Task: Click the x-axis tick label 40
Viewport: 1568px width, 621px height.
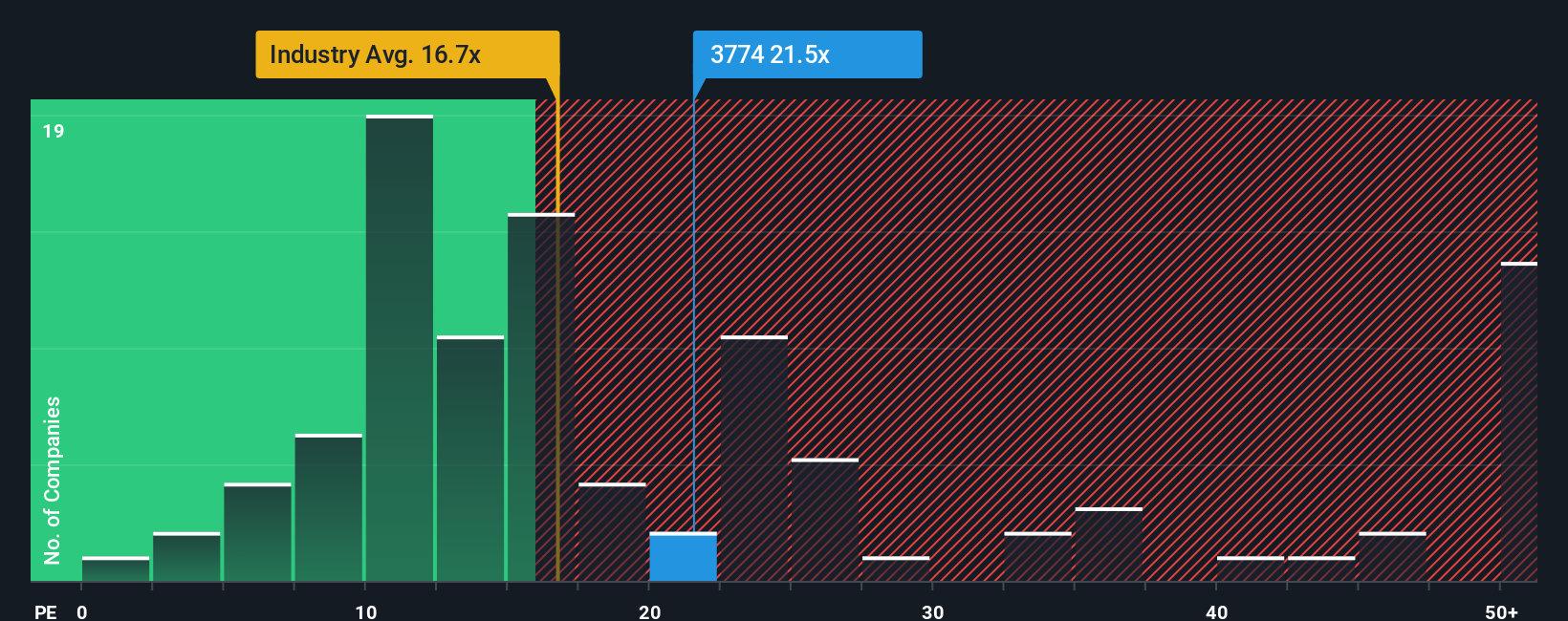Action: tap(1217, 611)
